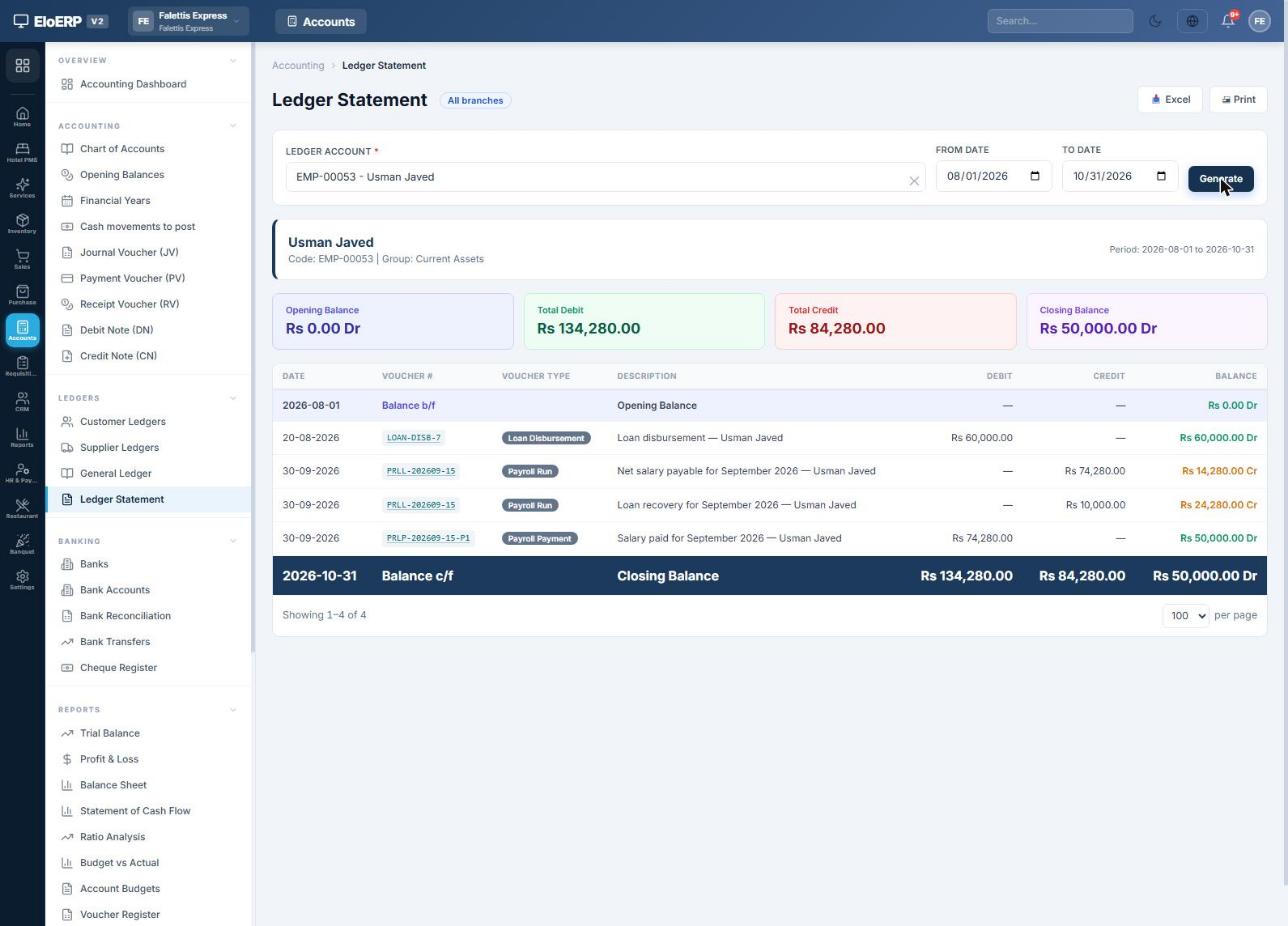Select the All branches badge

point(475,101)
